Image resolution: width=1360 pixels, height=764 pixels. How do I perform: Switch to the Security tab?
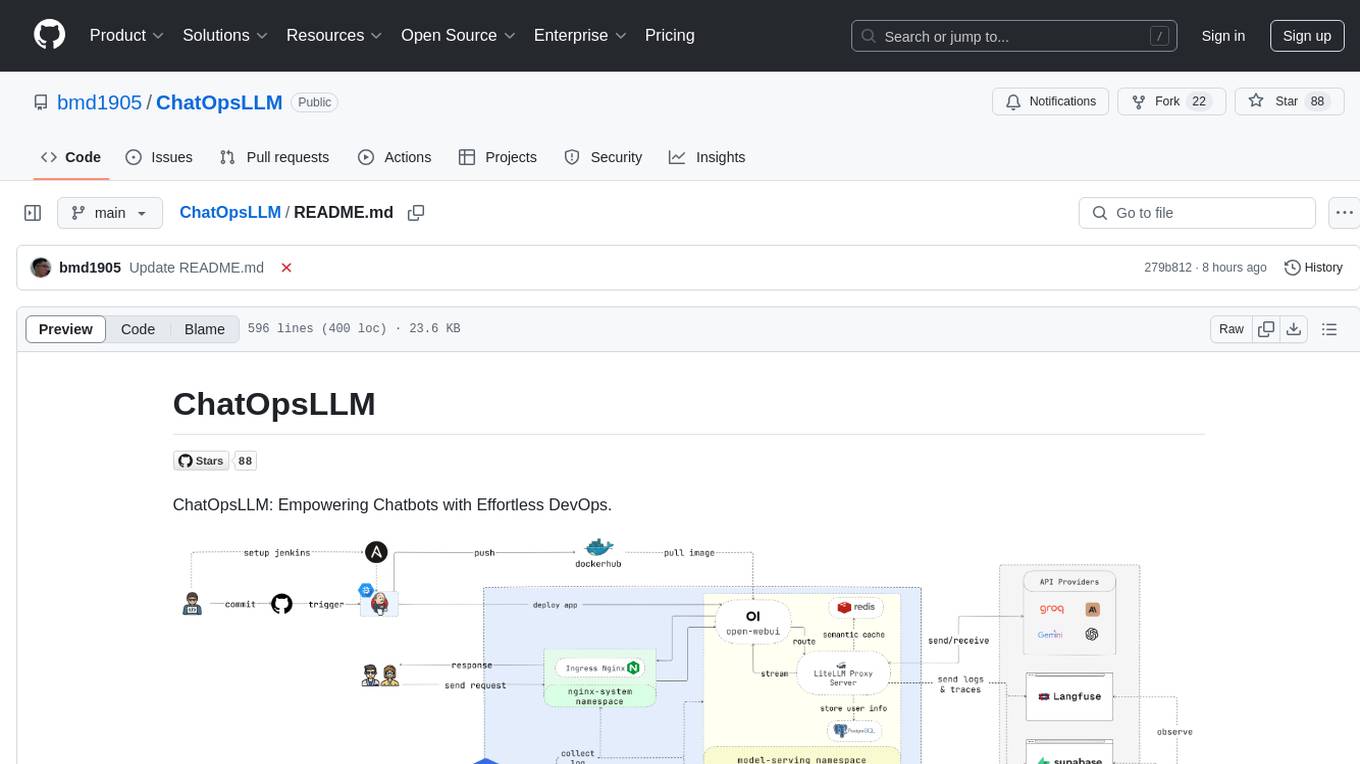click(603, 157)
